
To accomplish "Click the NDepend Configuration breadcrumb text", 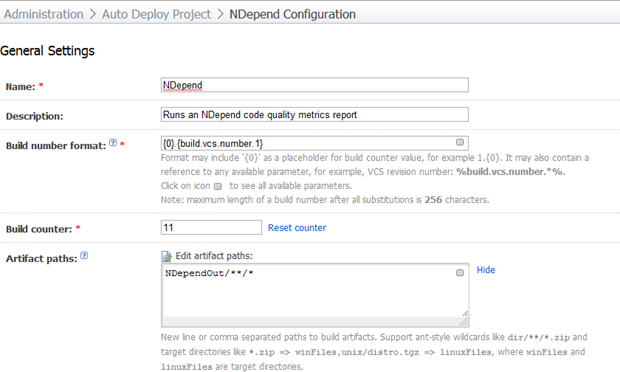I will click(x=292, y=14).
